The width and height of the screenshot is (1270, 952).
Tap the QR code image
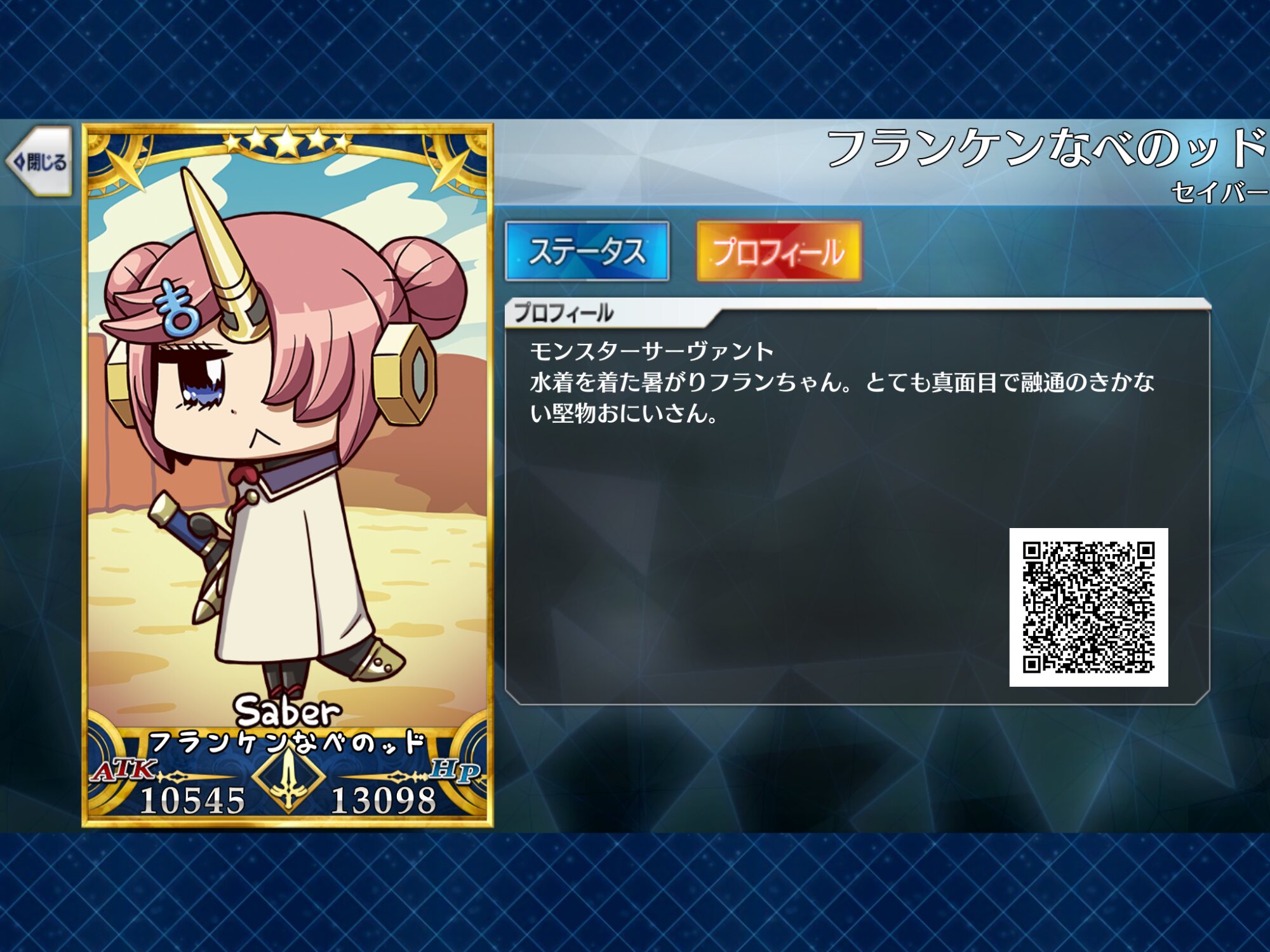[x=1088, y=607]
